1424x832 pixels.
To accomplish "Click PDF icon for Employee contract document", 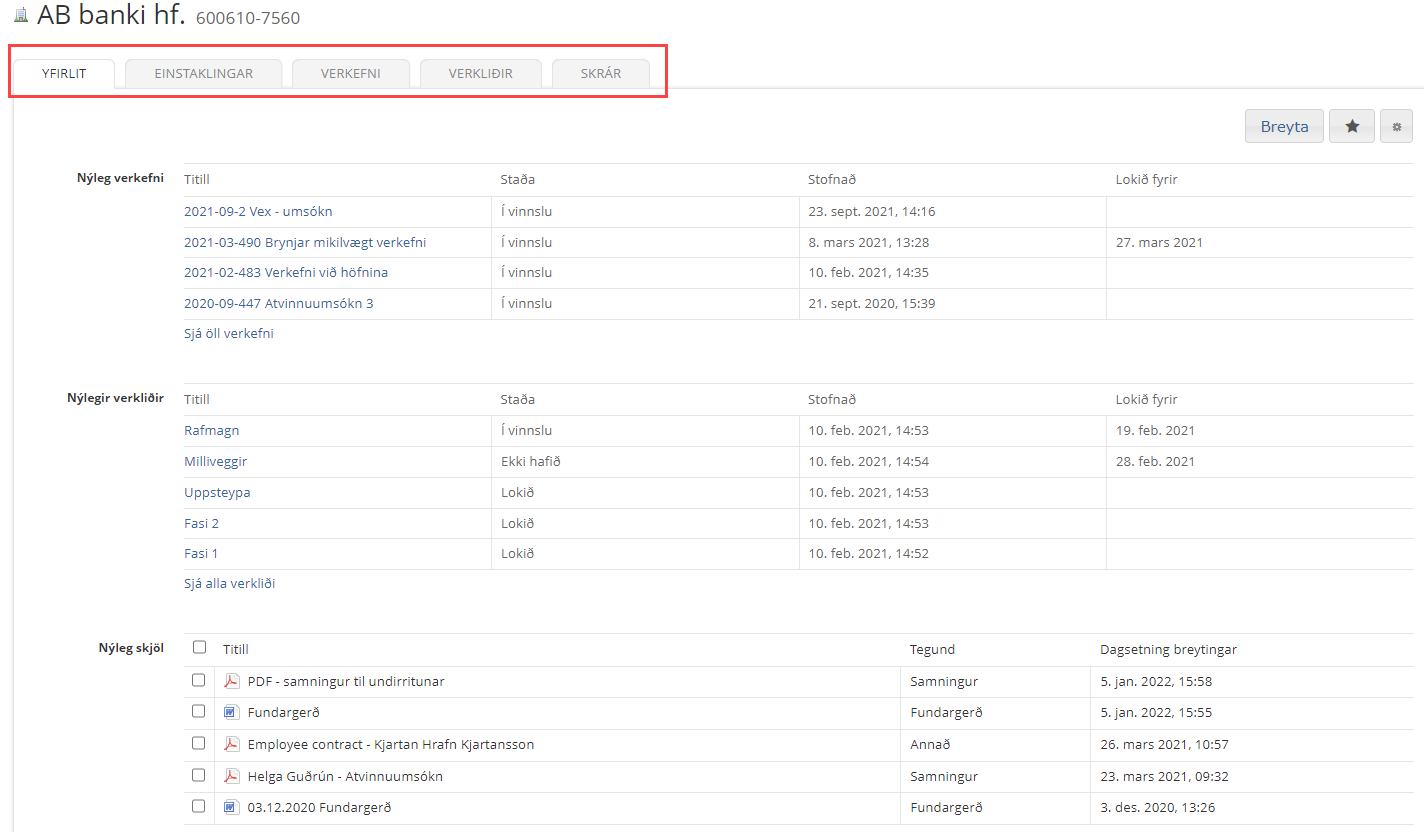I will point(231,744).
